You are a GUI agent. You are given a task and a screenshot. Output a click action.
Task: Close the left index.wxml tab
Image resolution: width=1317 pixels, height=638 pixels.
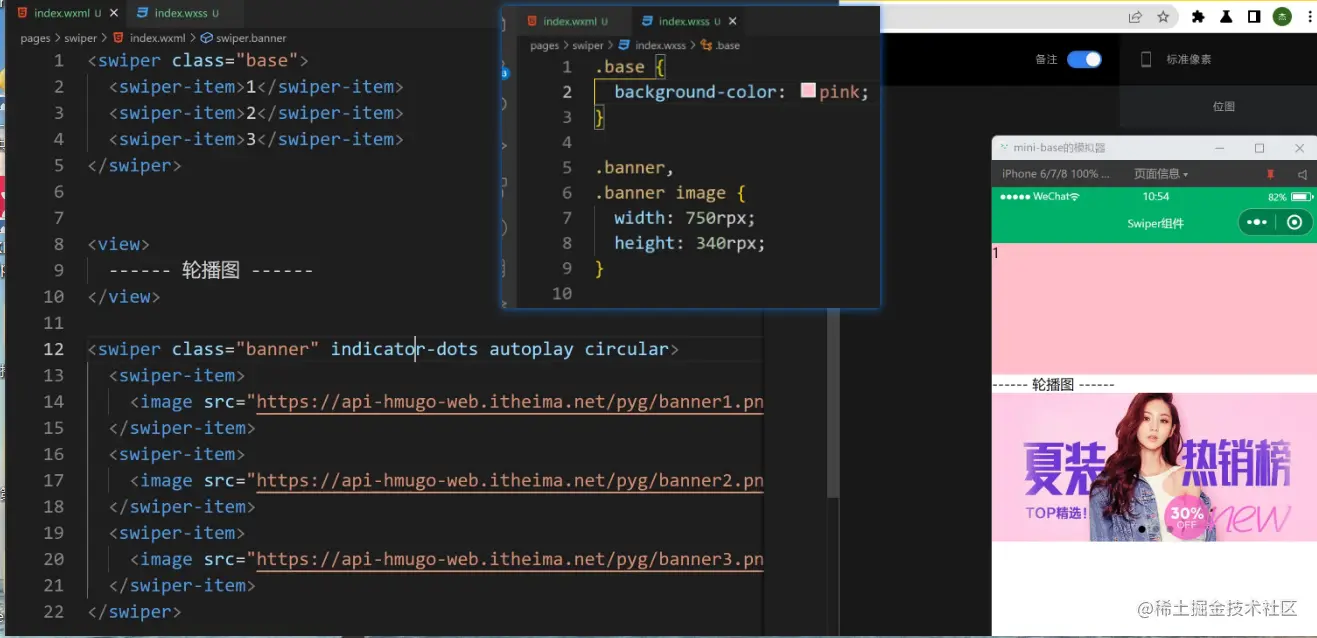pos(113,13)
